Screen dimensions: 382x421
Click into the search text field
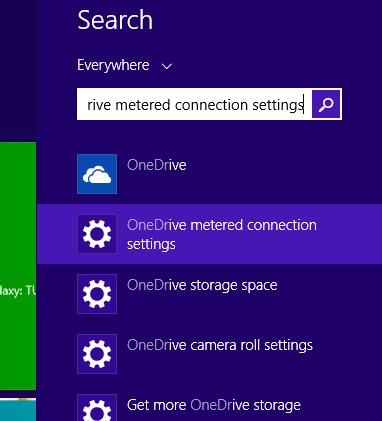[195, 104]
